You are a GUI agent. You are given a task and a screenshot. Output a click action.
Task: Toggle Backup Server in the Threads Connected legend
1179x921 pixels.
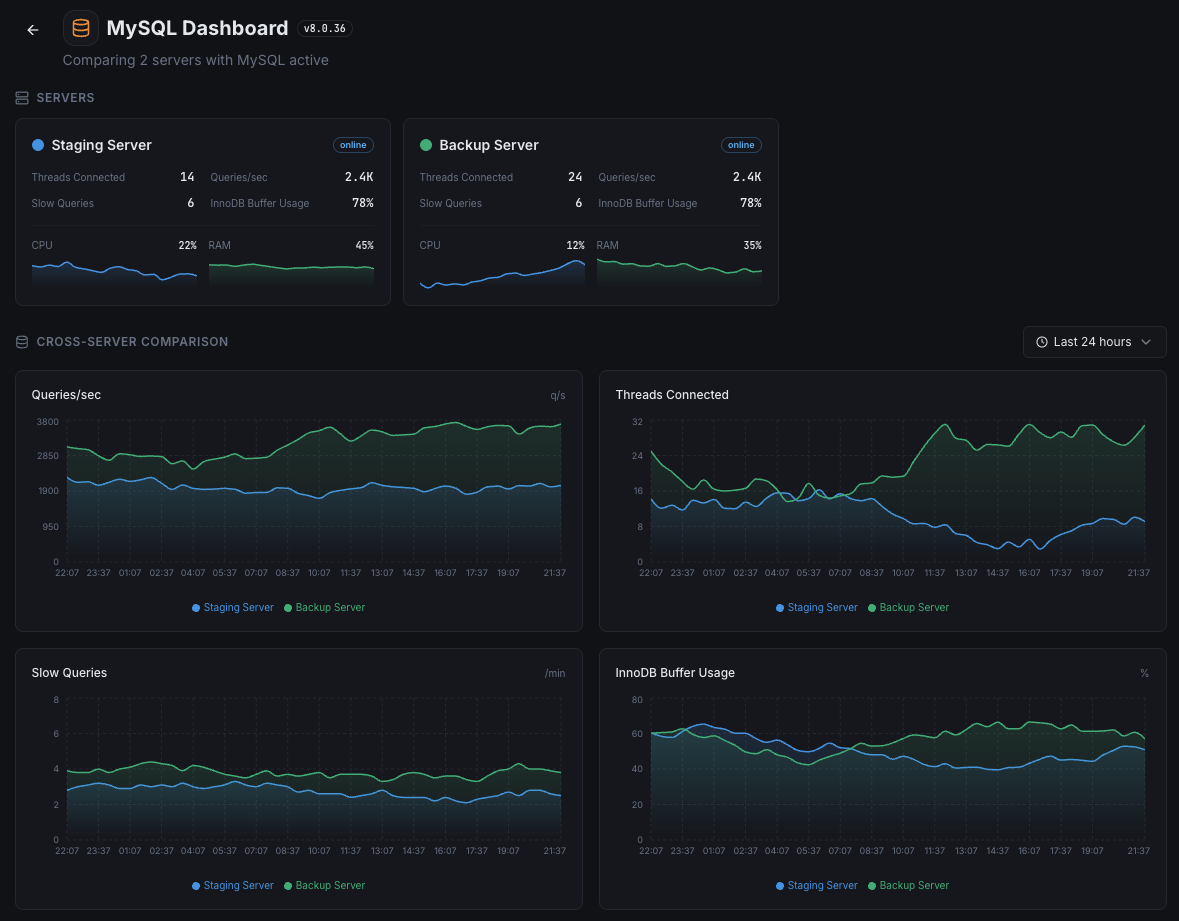click(908, 607)
